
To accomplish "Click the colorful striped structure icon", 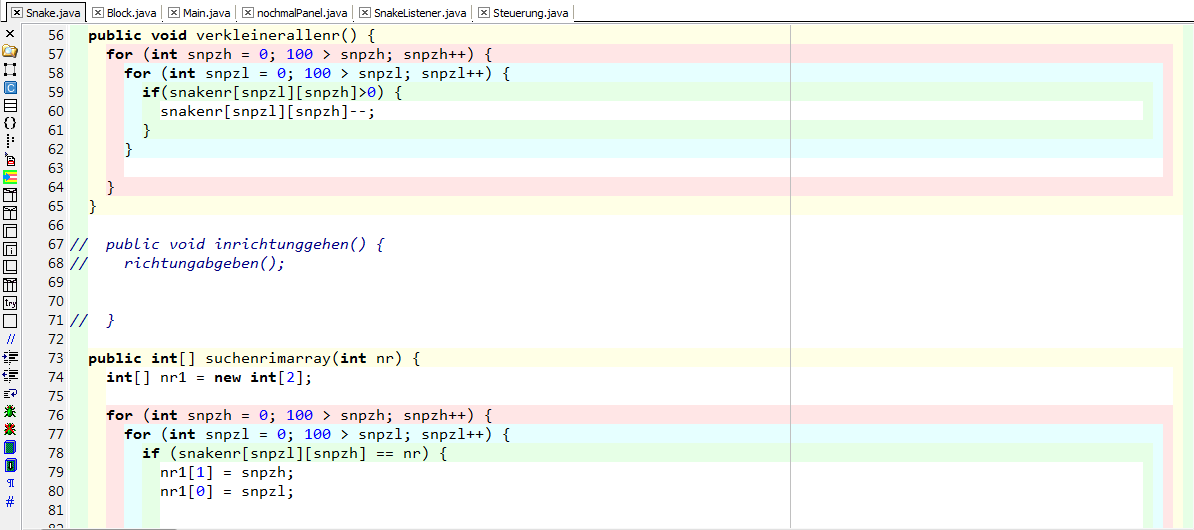I will coord(10,177).
